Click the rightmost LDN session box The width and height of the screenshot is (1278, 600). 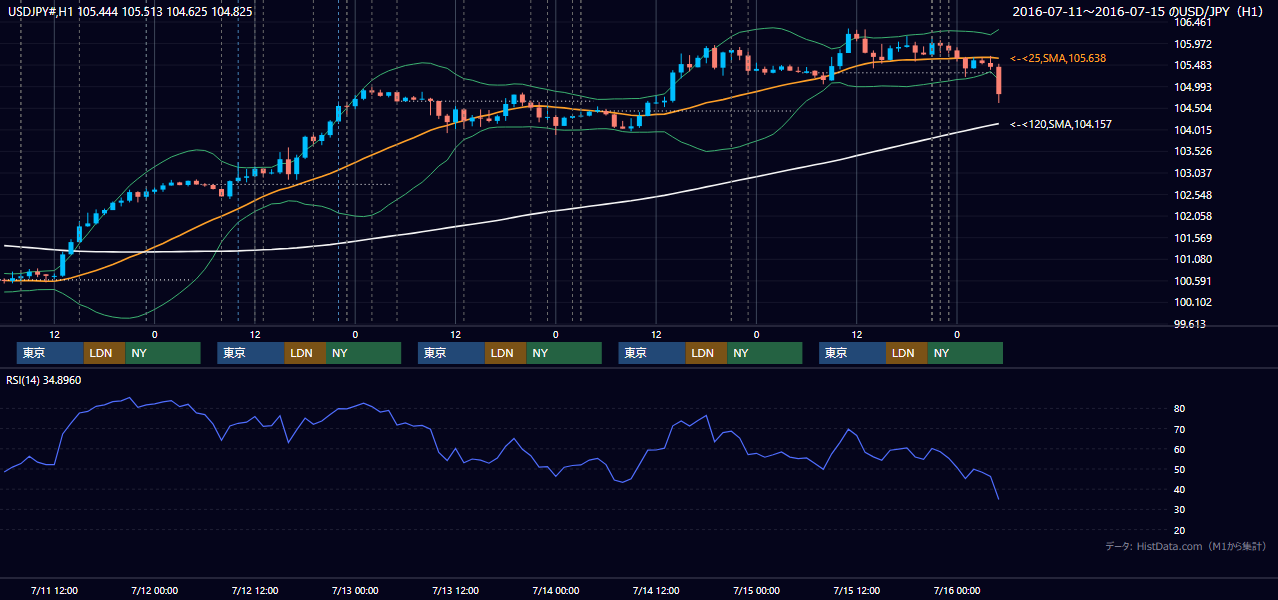[x=906, y=353]
